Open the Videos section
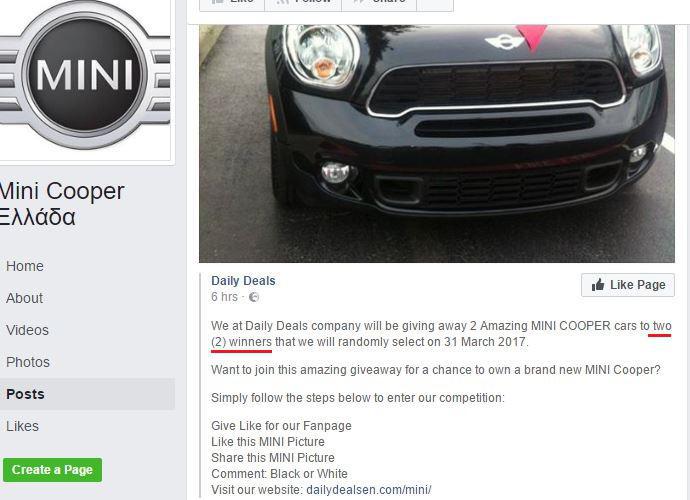690x500 pixels. [x=27, y=330]
